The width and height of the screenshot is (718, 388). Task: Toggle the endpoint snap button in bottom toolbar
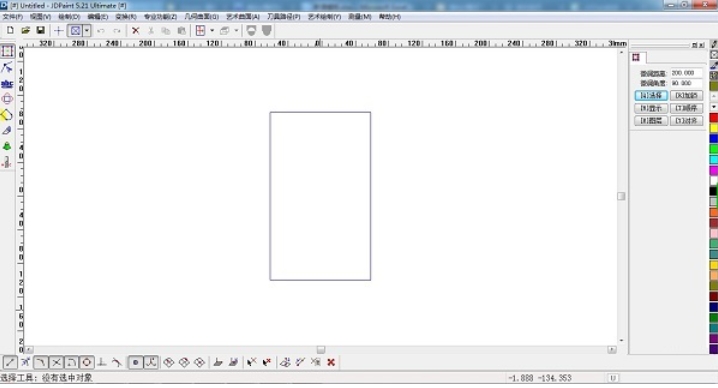pos(10,362)
